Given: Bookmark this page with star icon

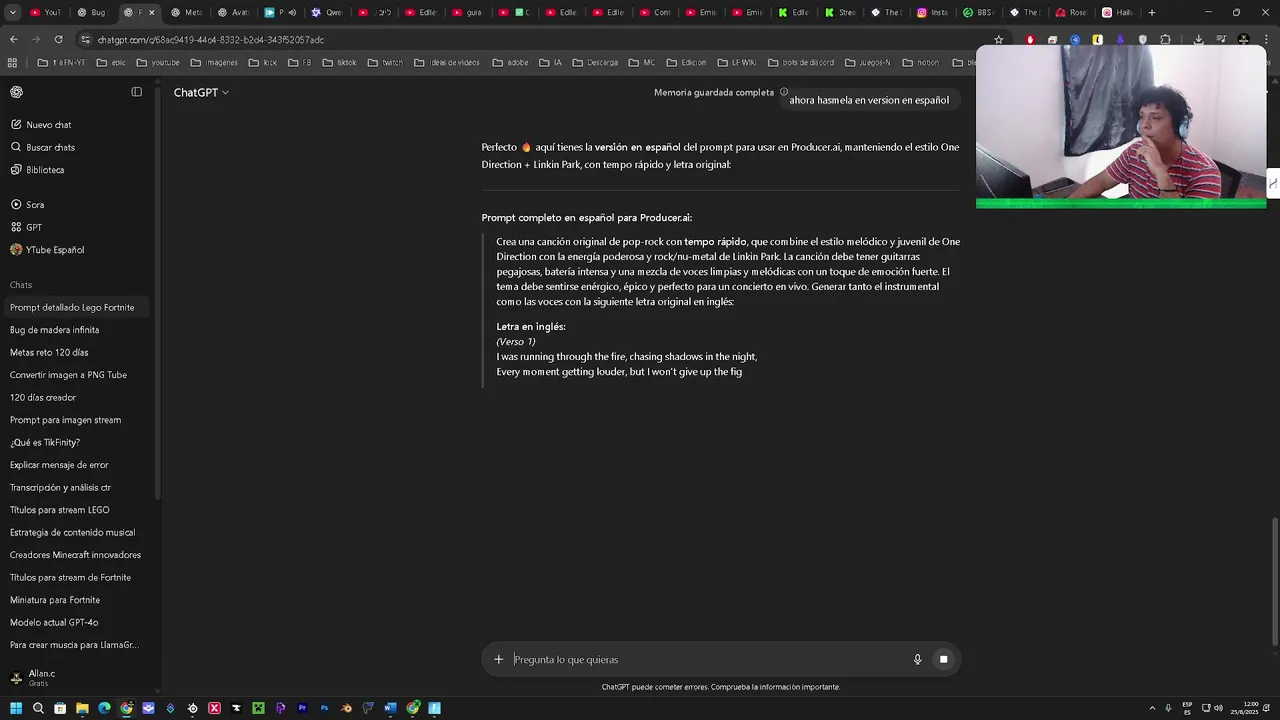Looking at the screenshot, I should pyautogui.click(x=998, y=39).
